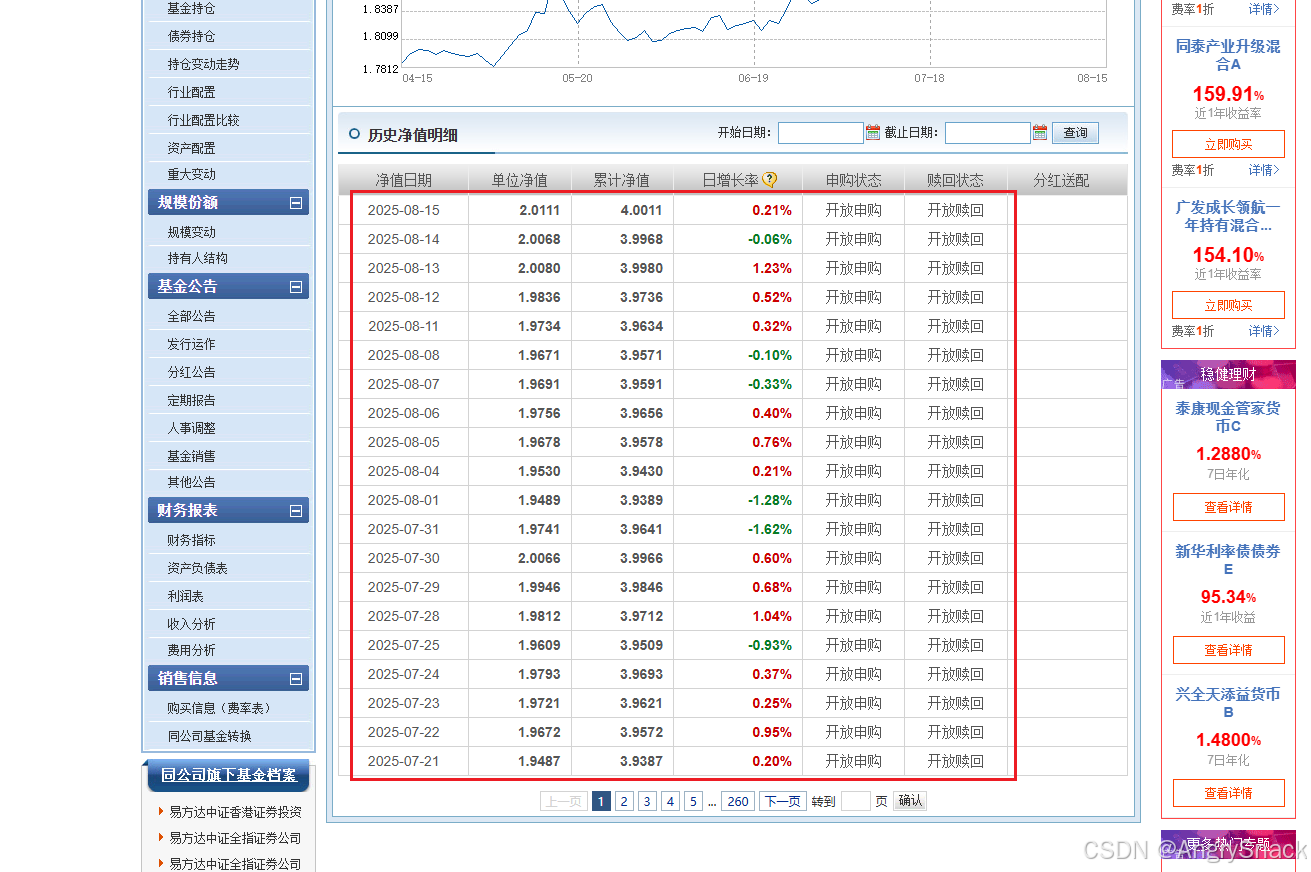Open the 易方达中证香港证券投资 fund link
The height and width of the screenshot is (872, 1311).
coord(235,812)
